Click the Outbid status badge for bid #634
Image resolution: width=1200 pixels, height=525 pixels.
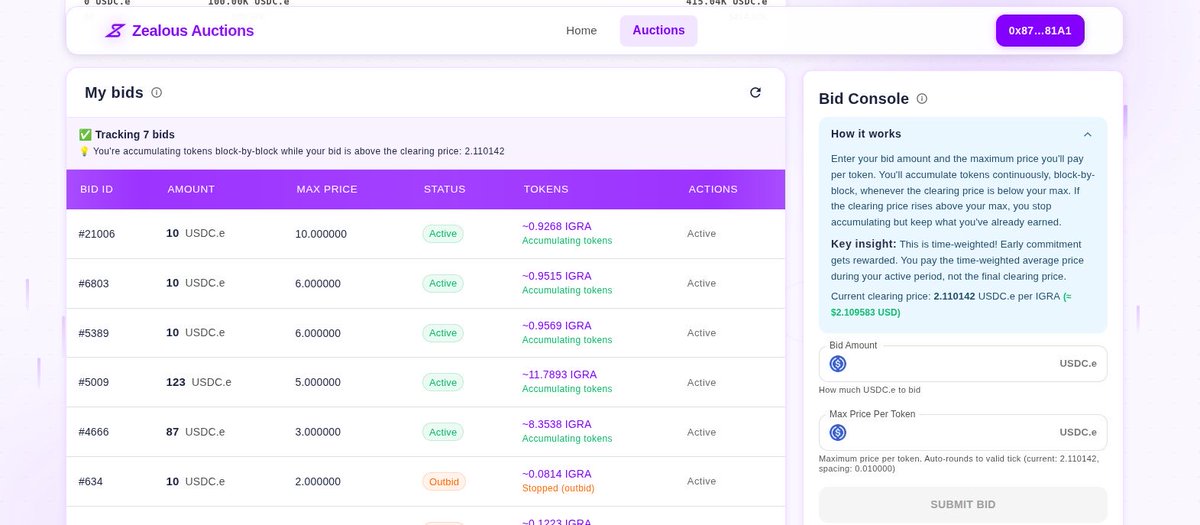pos(444,481)
